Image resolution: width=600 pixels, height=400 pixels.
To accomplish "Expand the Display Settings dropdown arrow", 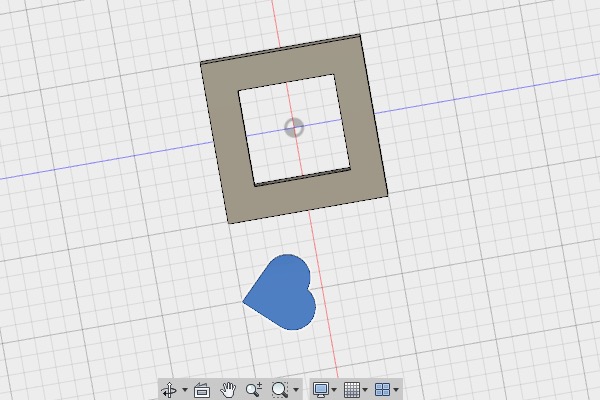I will [334, 390].
